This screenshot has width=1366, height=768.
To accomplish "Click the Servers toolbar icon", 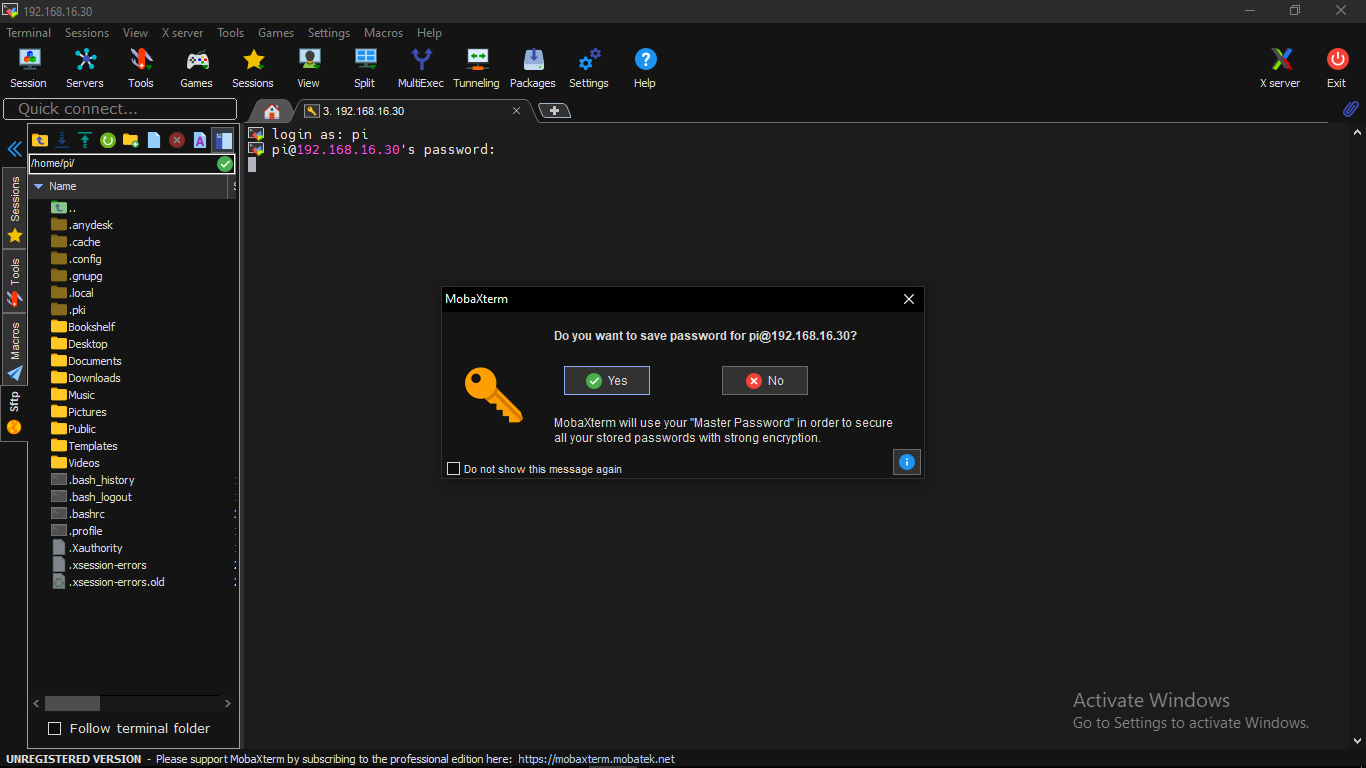I will [85, 68].
